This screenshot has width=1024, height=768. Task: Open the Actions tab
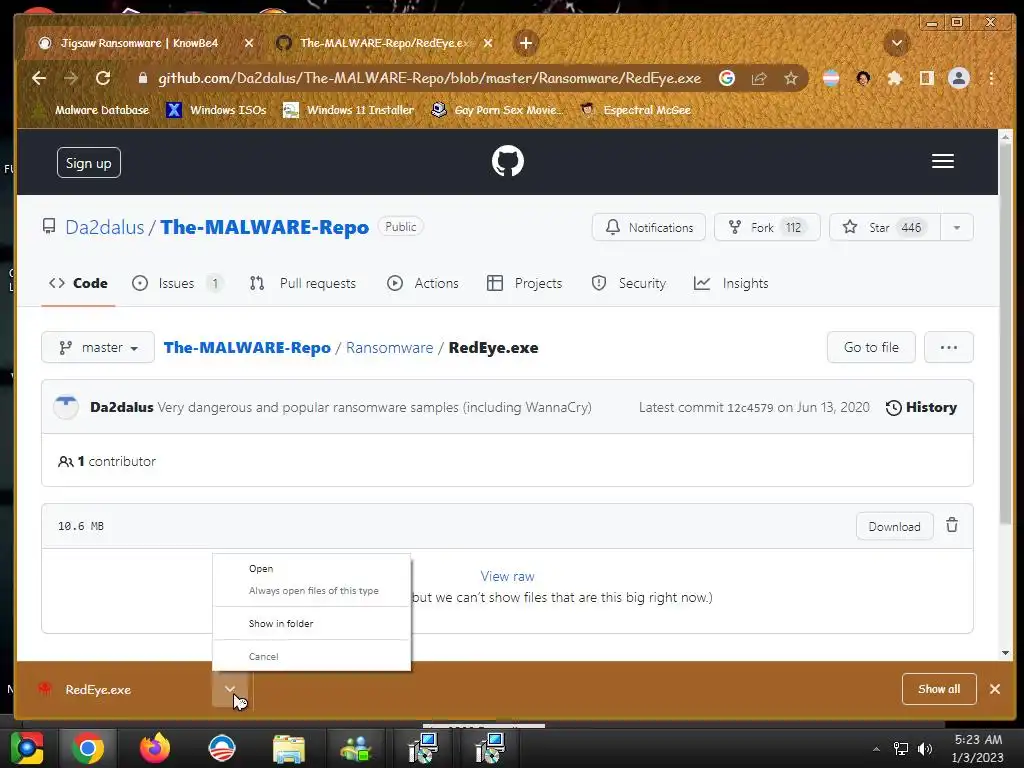click(x=423, y=283)
